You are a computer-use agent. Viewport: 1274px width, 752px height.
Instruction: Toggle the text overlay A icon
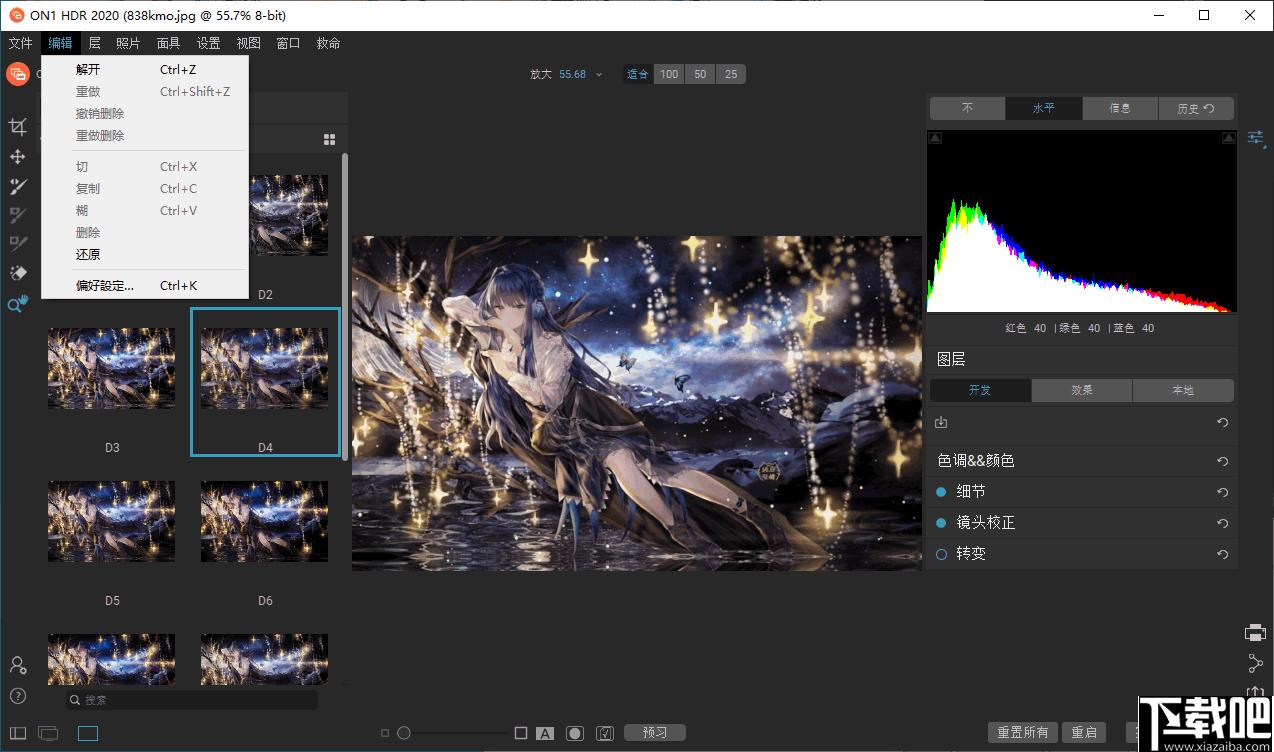tap(545, 733)
